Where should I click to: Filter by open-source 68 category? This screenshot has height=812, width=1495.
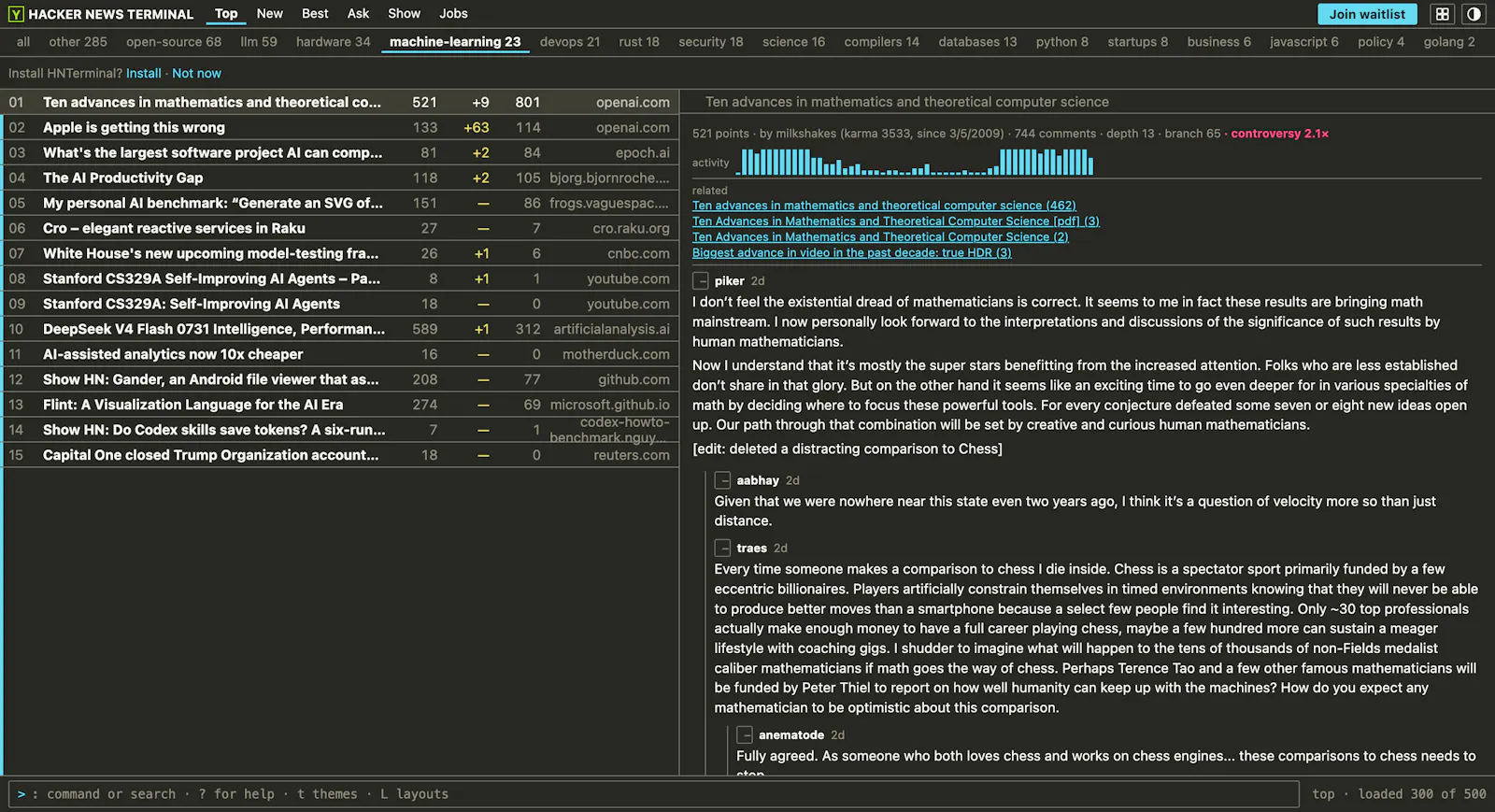pyautogui.click(x=174, y=42)
